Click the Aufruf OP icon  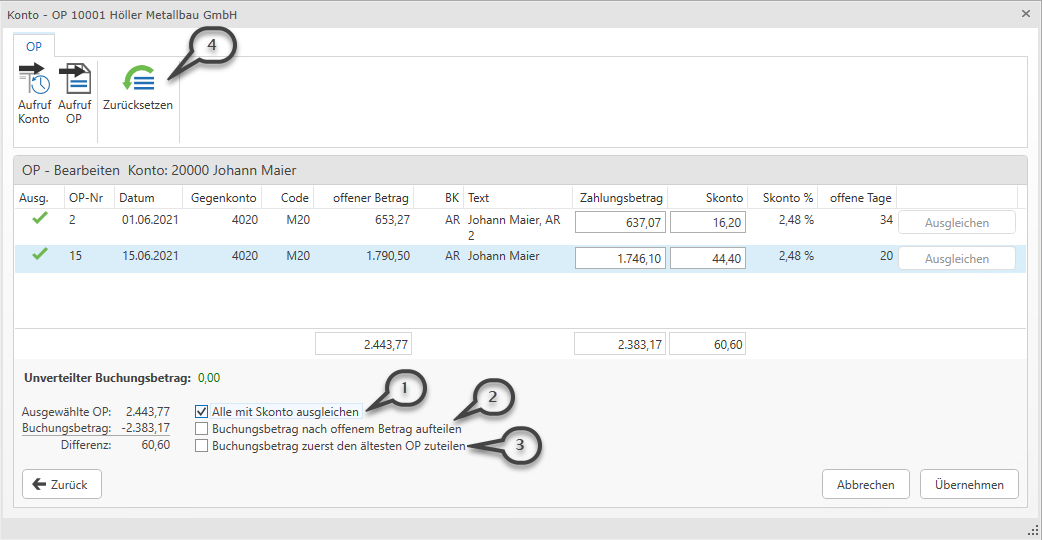tap(74, 80)
